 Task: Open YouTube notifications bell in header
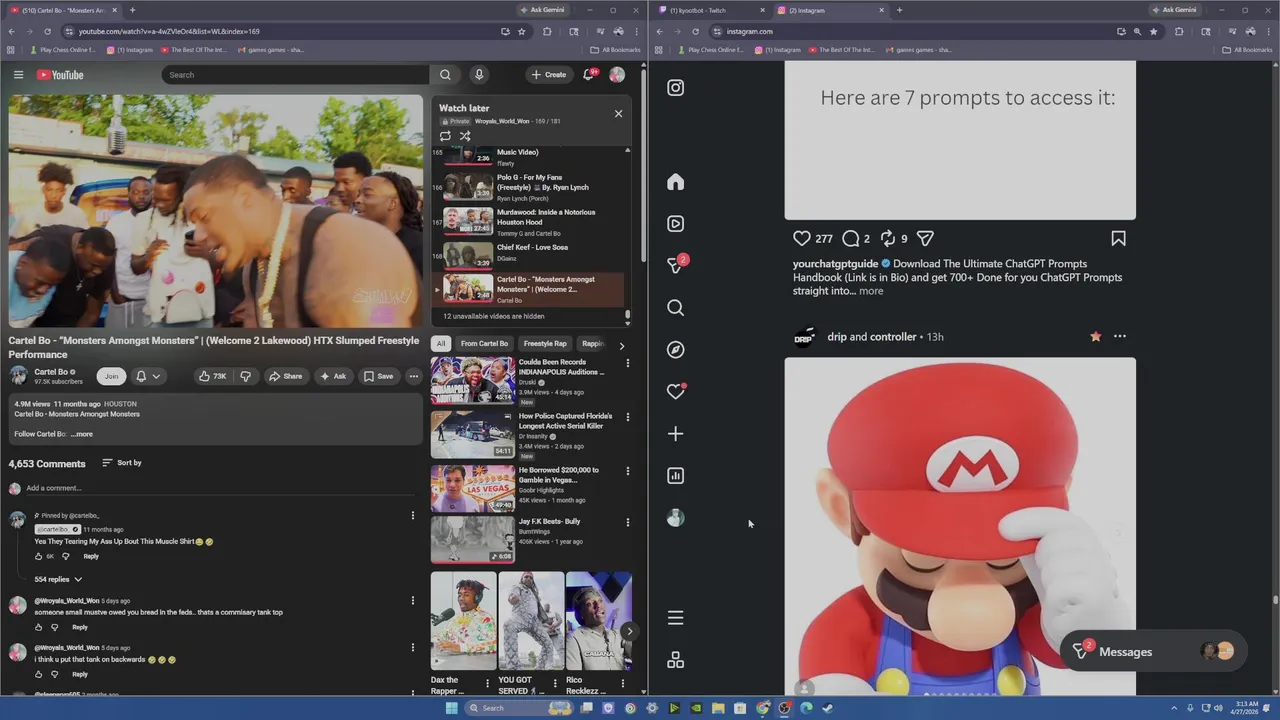click(x=589, y=75)
